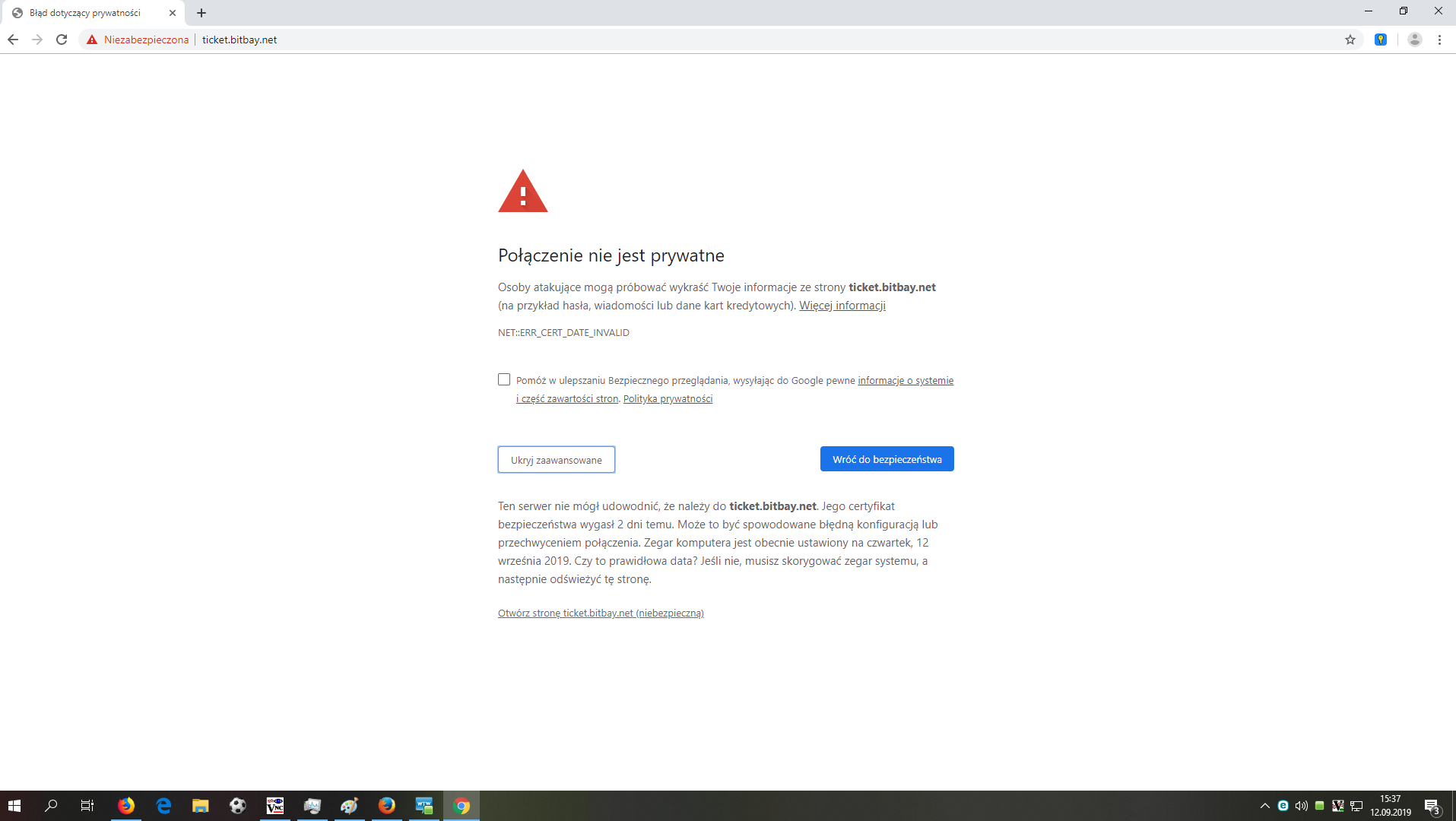The image size is (1456, 821).
Task: Open the user profile avatar icon
Action: 1414,40
